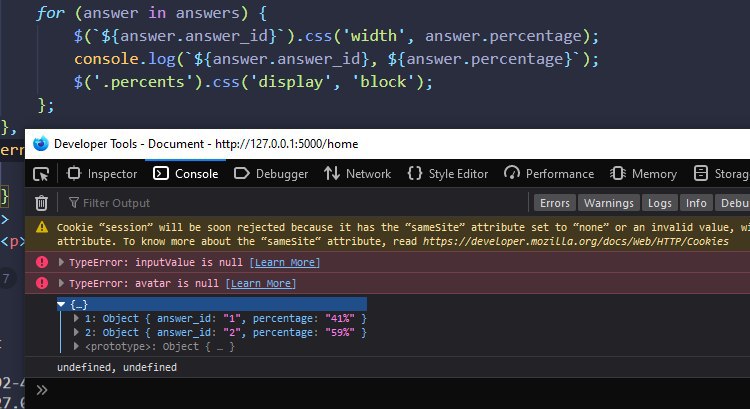Click the Style Editor braces icon
750x409 pixels.
pyautogui.click(x=415, y=173)
